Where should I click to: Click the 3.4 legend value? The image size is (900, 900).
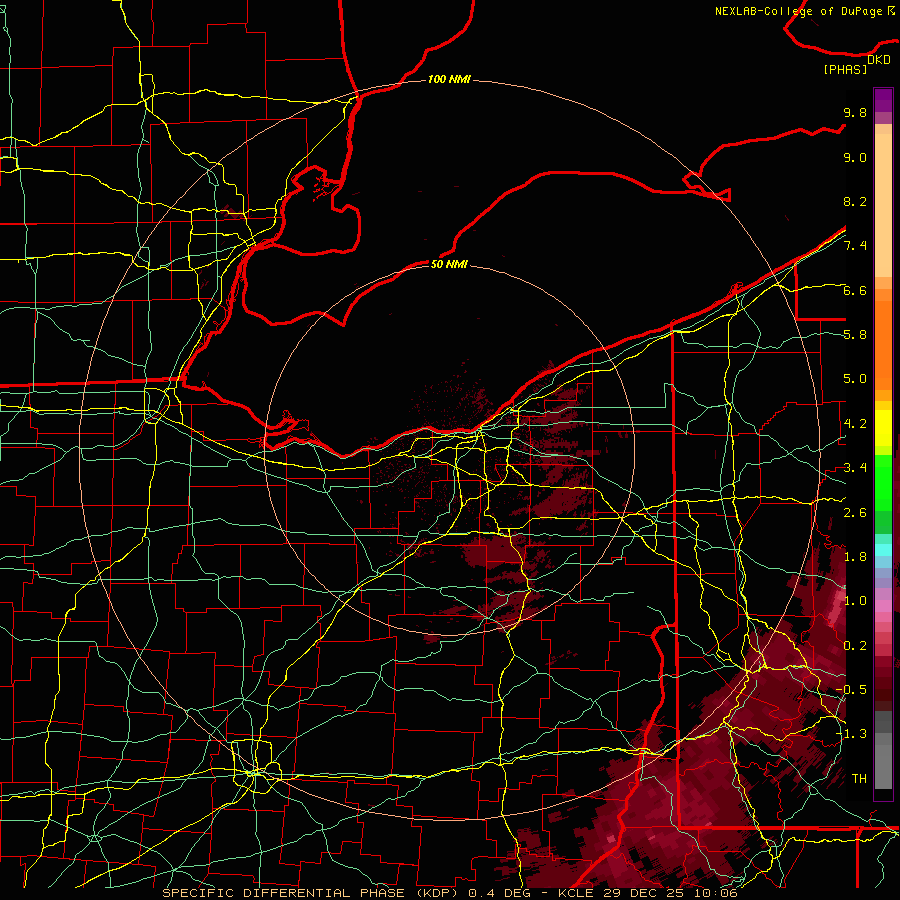click(x=855, y=468)
